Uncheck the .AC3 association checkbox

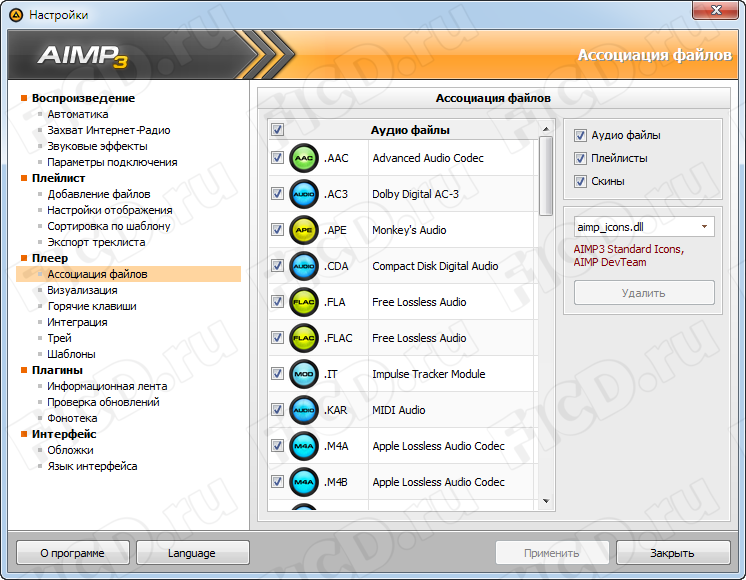click(277, 194)
